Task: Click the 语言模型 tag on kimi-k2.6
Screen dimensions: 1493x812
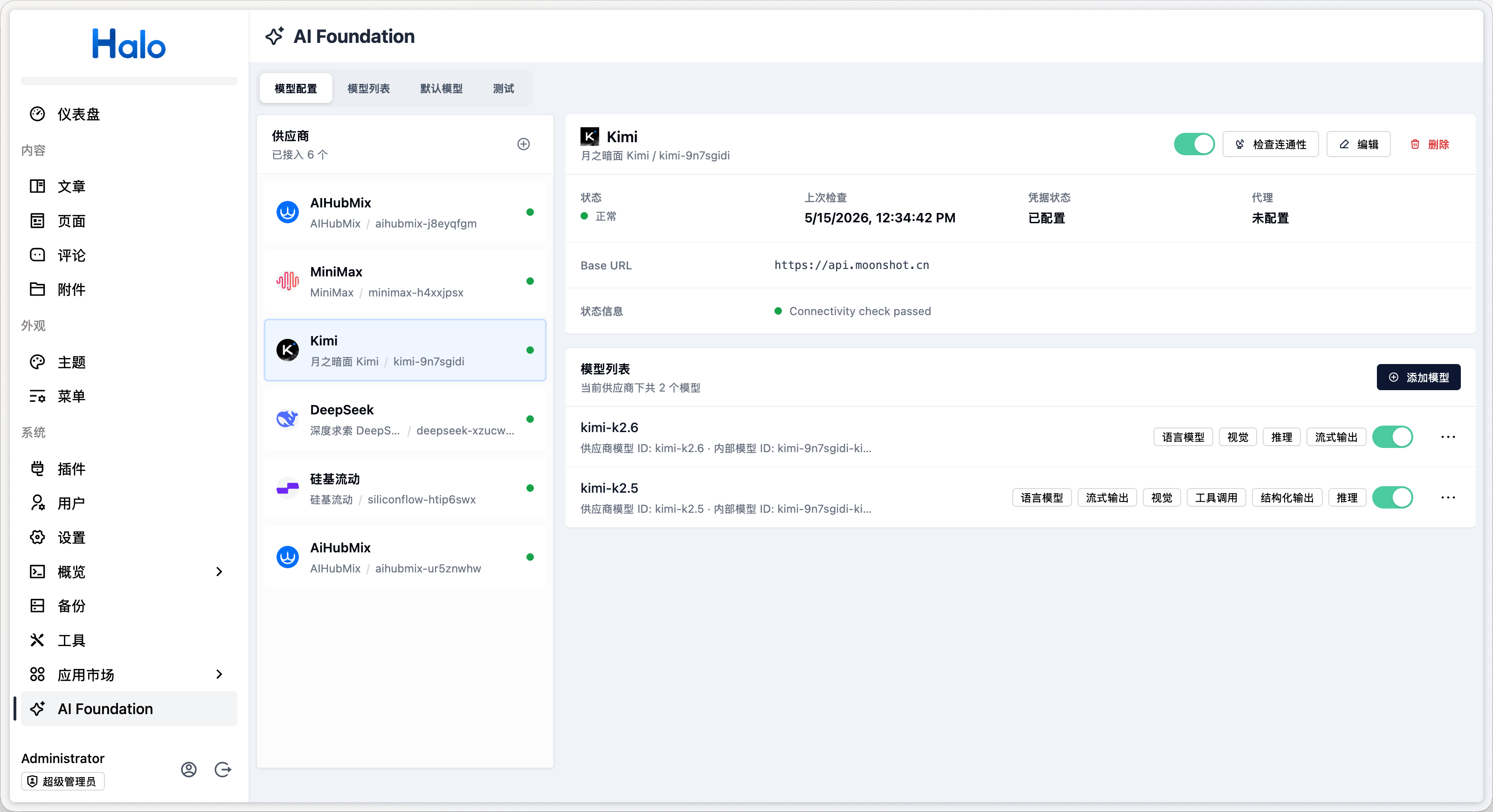Action: tap(1182, 437)
